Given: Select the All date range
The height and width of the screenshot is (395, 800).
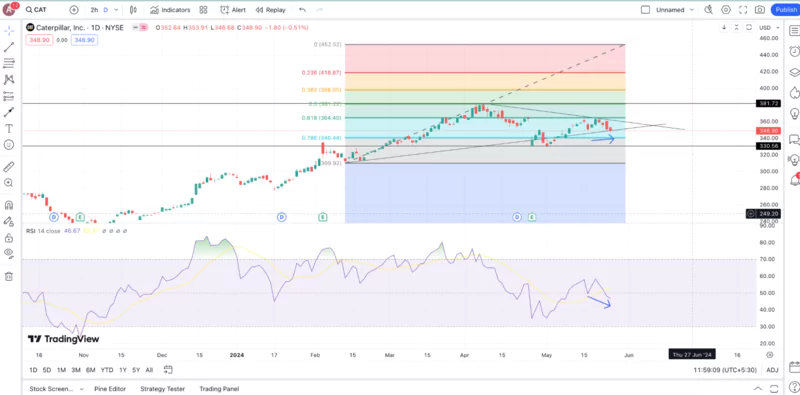Looking at the screenshot, I should (149, 370).
